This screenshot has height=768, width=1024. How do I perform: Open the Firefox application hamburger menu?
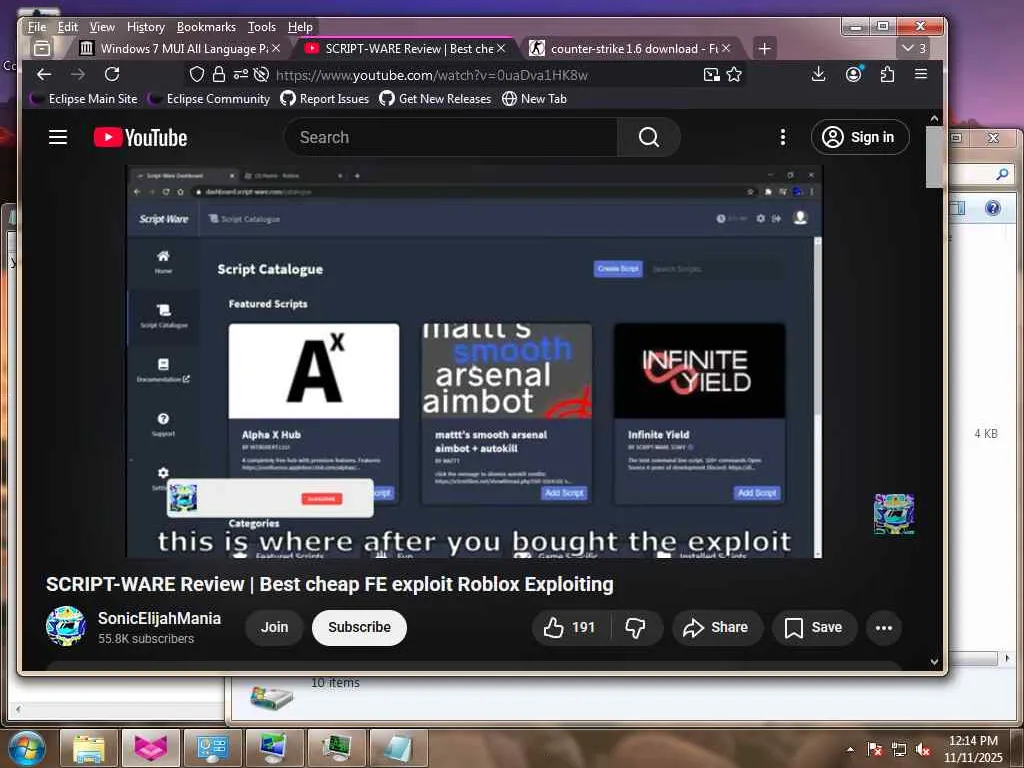point(921,74)
